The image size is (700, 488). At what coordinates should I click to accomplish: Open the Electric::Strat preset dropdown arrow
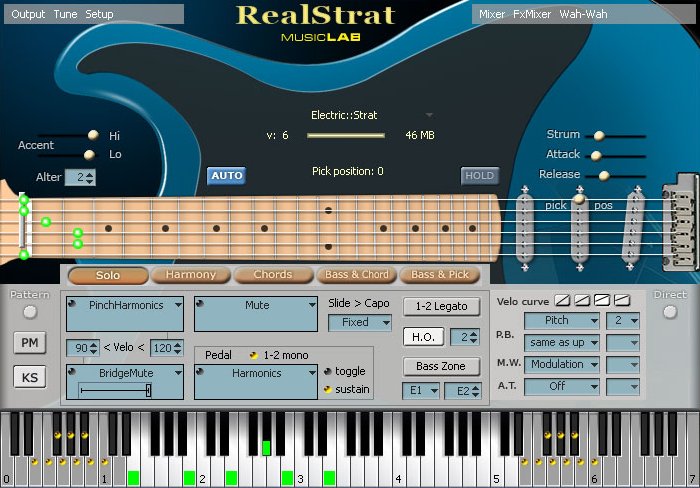(429, 115)
